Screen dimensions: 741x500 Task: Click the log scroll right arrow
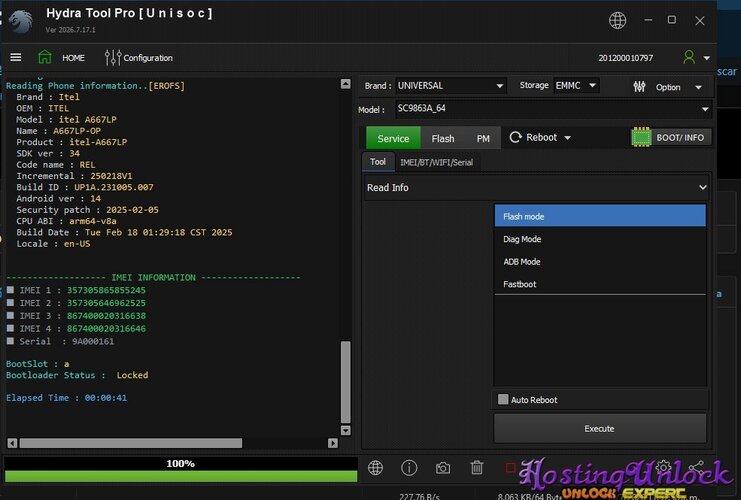(333, 443)
